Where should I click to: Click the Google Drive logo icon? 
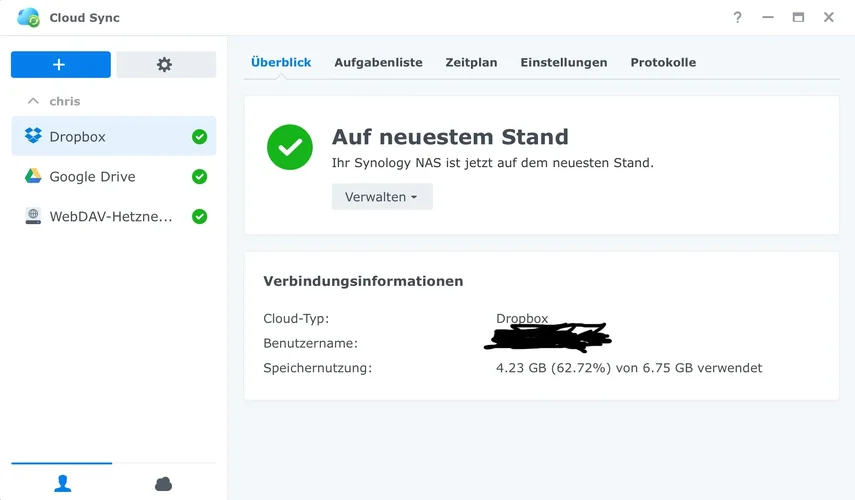tap(33, 177)
